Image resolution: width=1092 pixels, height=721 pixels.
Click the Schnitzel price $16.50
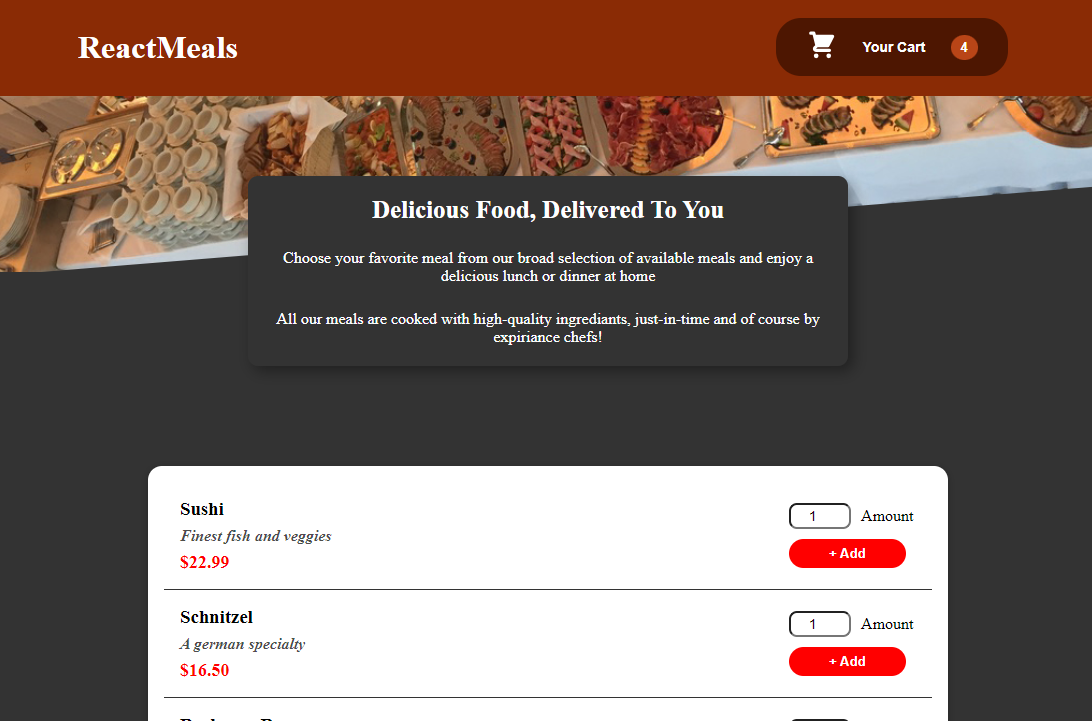tap(205, 670)
